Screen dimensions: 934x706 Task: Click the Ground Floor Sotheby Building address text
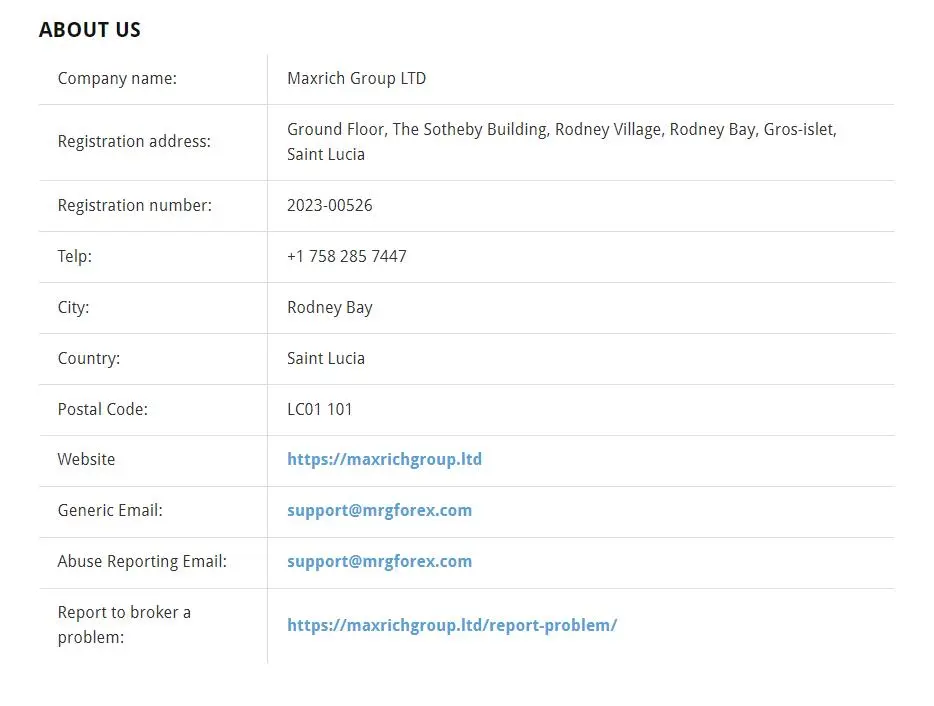click(x=562, y=142)
